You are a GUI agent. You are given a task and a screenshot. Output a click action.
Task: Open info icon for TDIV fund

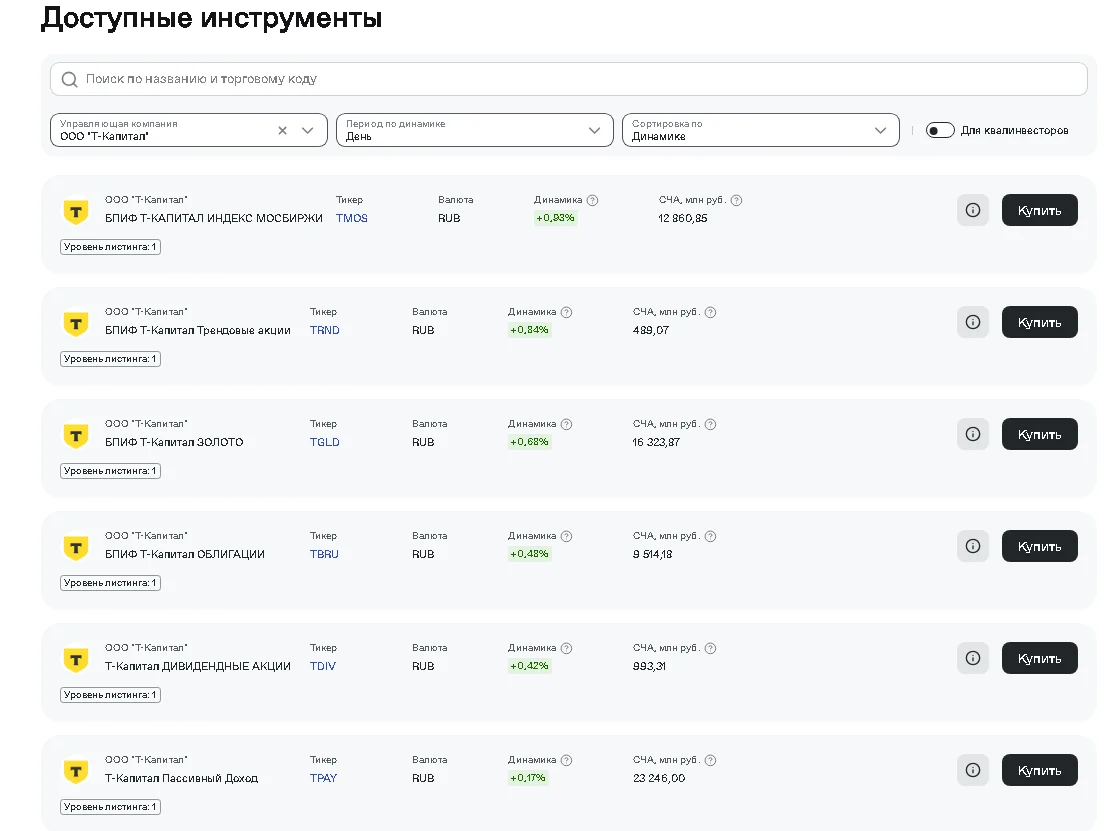[x=973, y=658]
